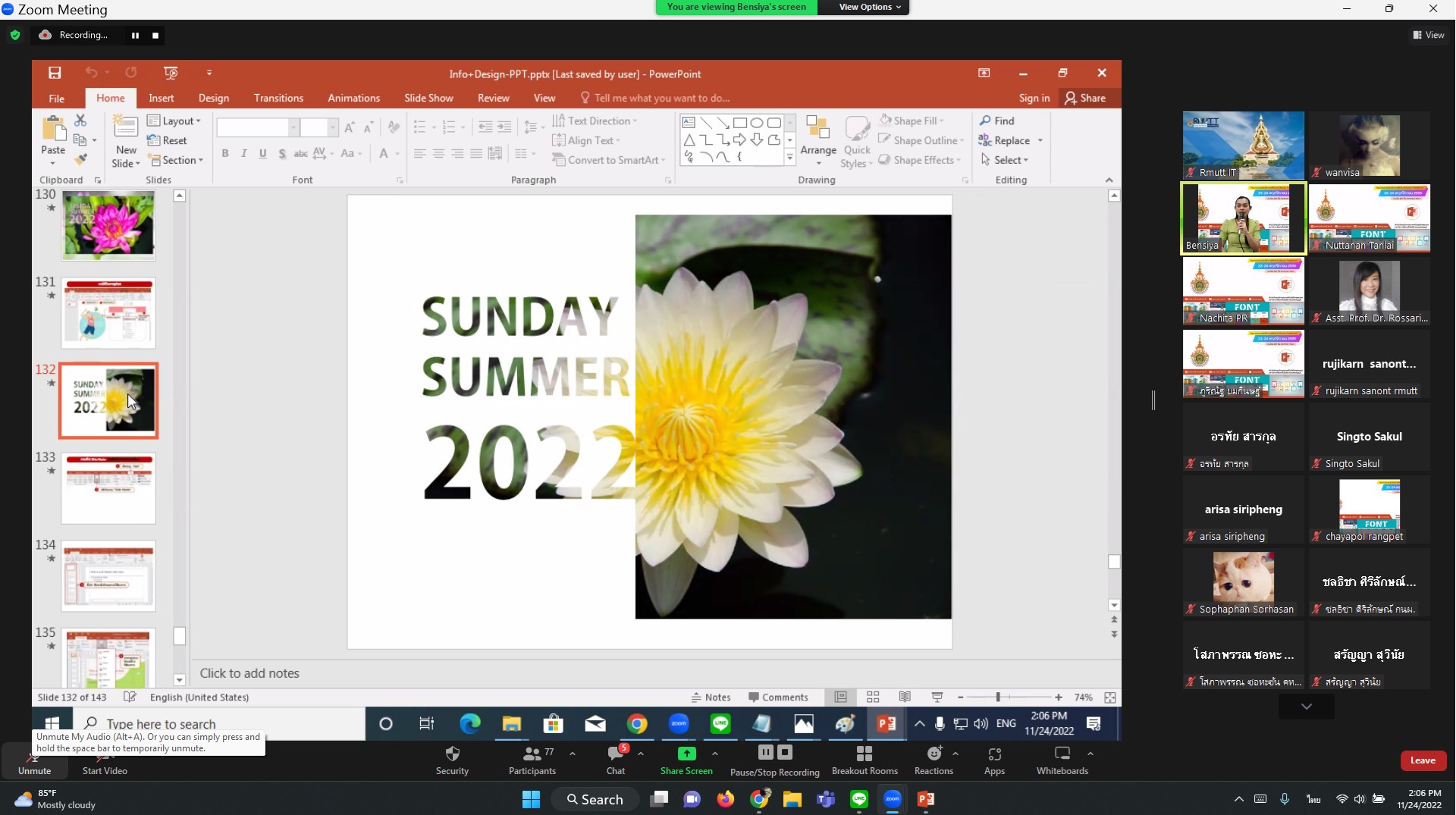The width and height of the screenshot is (1456, 815).
Task: Click the Reset slide button
Action: click(167, 140)
